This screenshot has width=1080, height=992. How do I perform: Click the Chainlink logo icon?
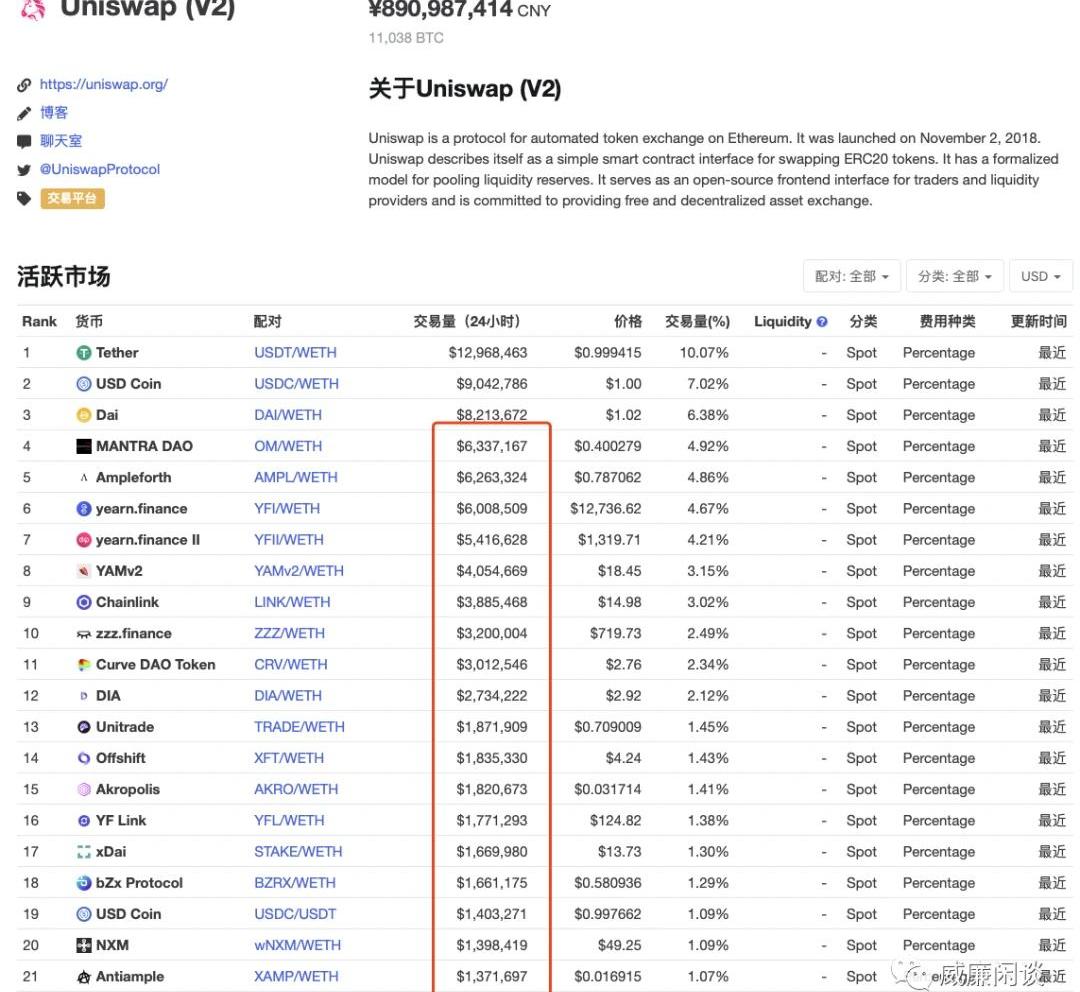tap(84, 603)
